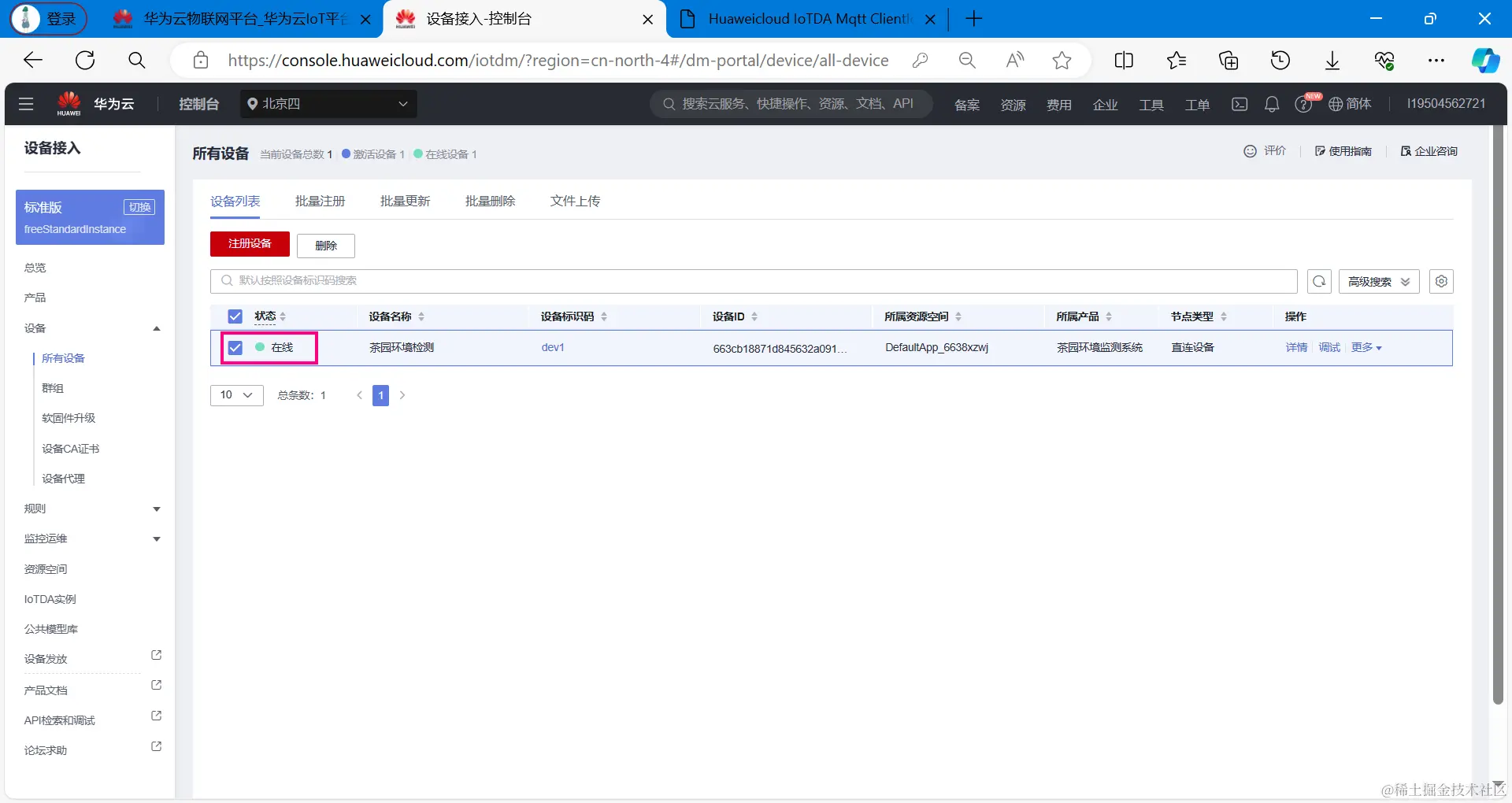Switch to the 批量更新 tab
This screenshot has width=1512, height=803.
(x=406, y=201)
